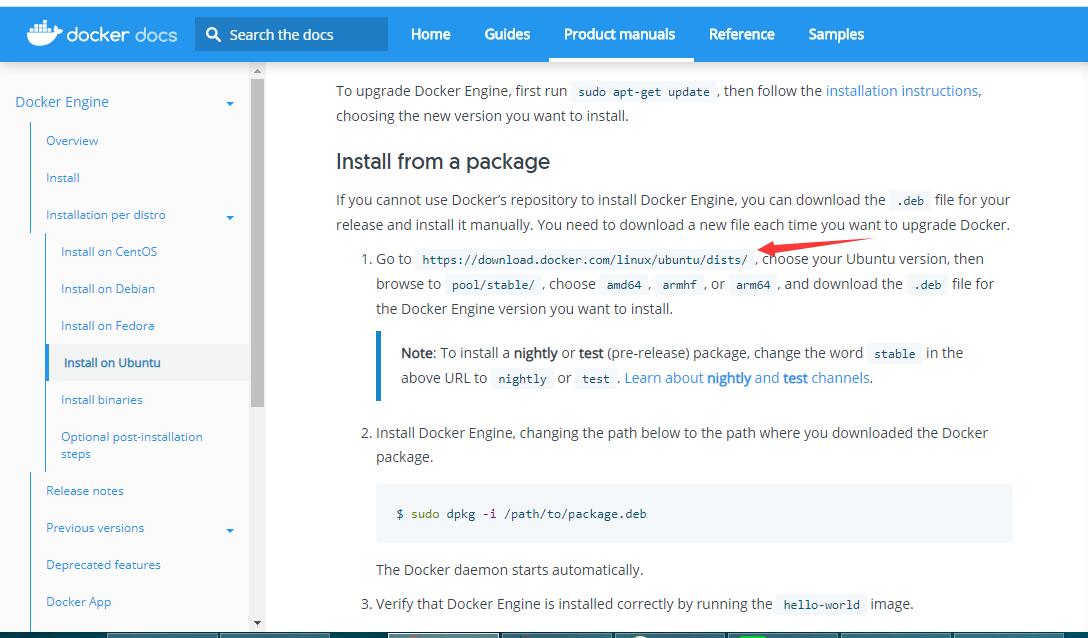This screenshot has height=638, width=1088.
Task: Select the Product manuals tab
Action: 620,34
